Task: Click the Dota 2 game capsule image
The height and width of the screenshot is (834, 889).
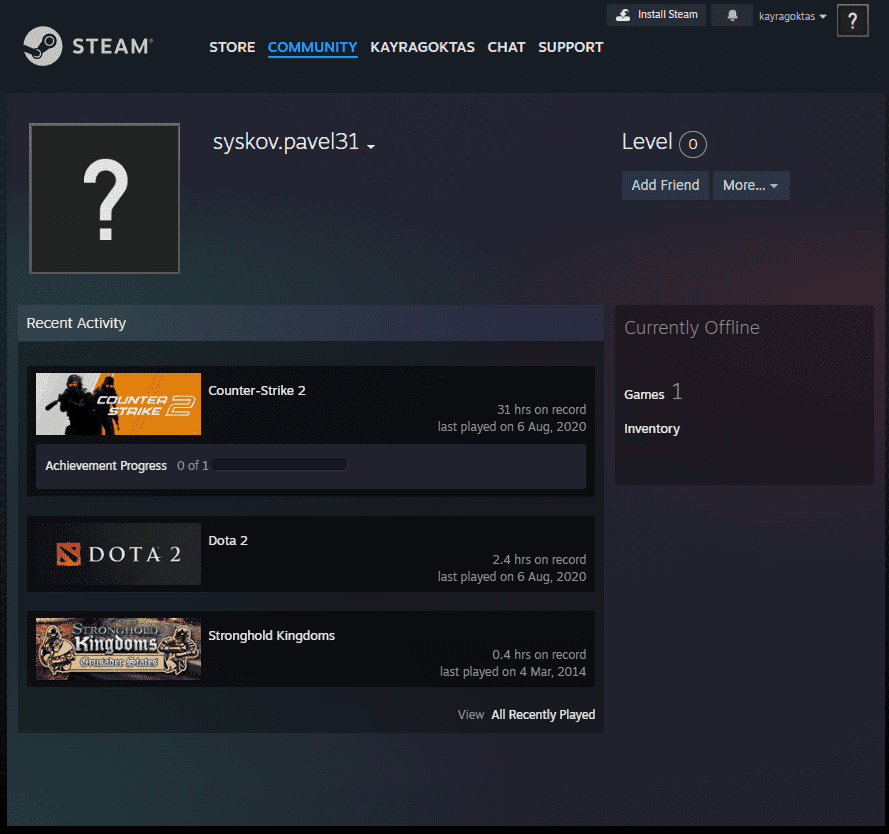Action: pos(118,554)
